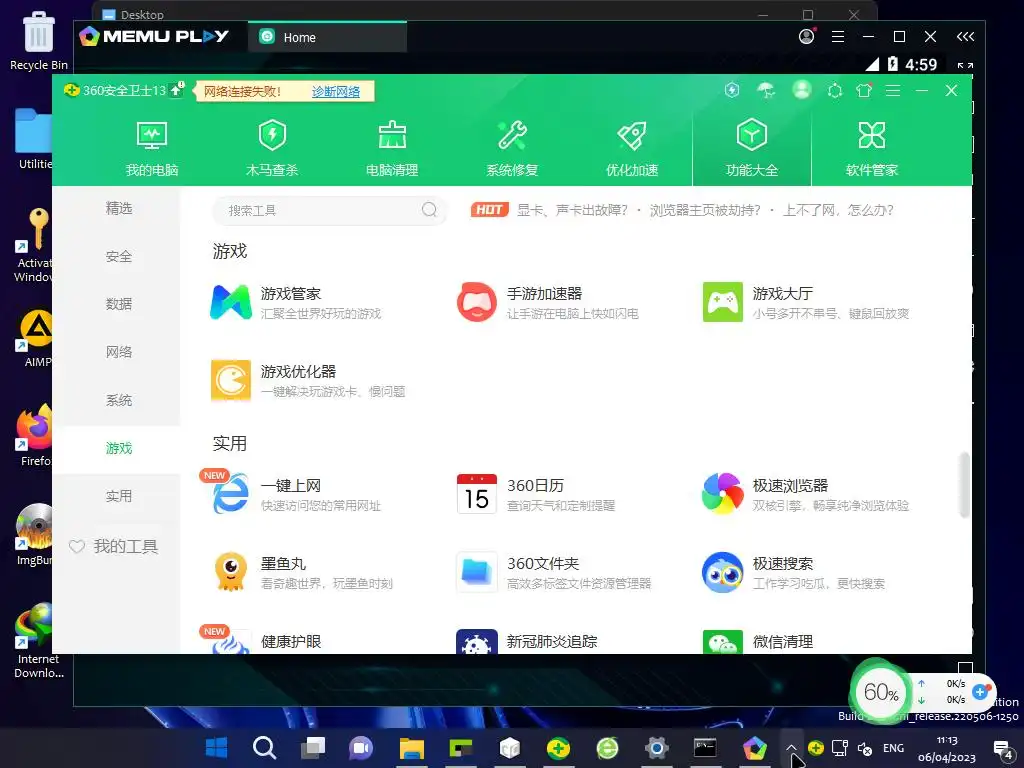This screenshot has width=1024, height=768.
Task: Click 360 upgrade arrow beside title
Action: point(176,90)
